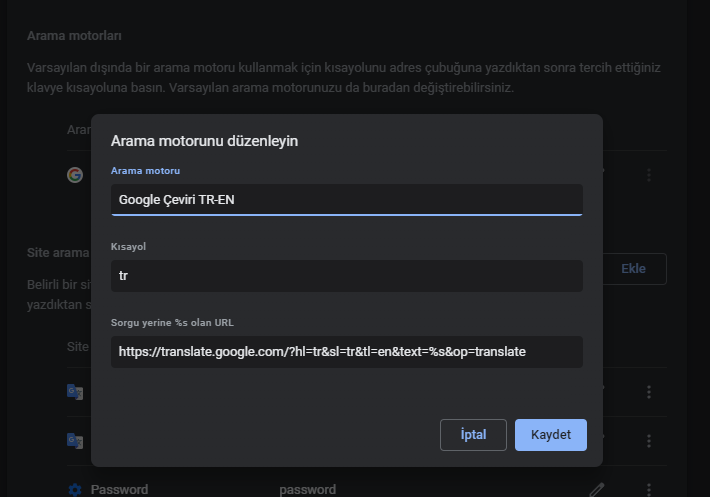This screenshot has width=710, height=497.
Task: Click the Arama motorunu düzenleyin dialog title
Action: tap(204, 141)
